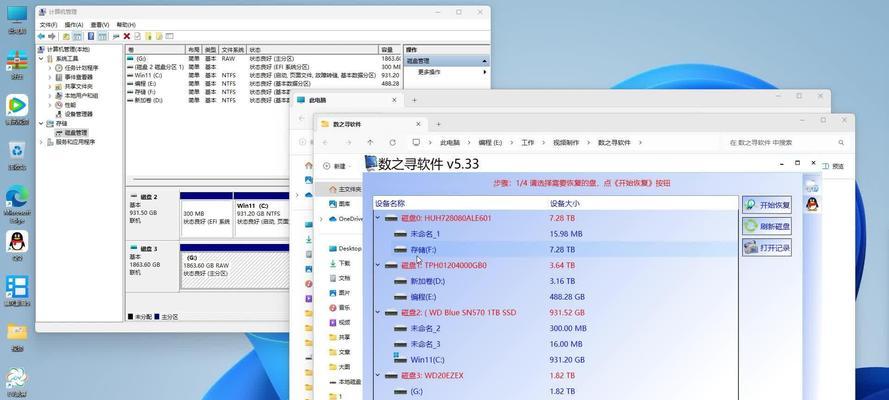Click 此电脑 in the breadcrumb path
Viewport: 889px width, 400px height.
(450, 143)
